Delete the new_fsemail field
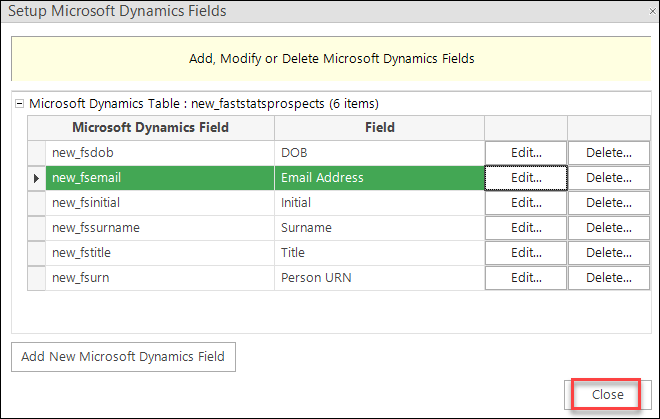This screenshot has width=660, height=419. [609, 178]
